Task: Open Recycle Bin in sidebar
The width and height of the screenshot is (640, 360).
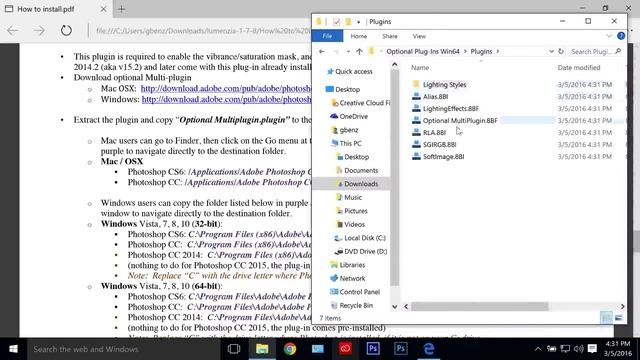Action: pos(351,305)
